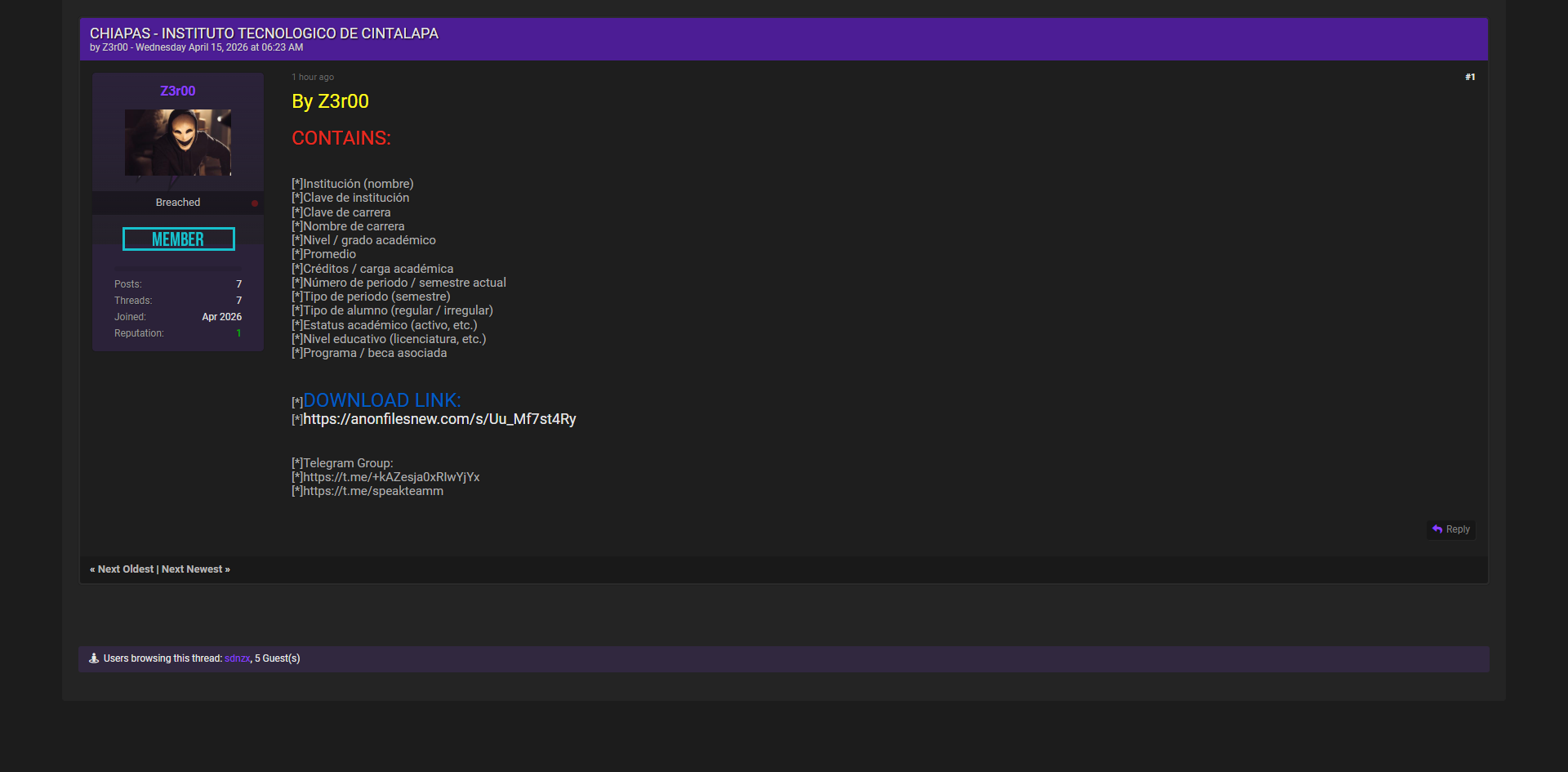Image resolution: width=1568 pixels, height=772 pixels.
Task: Click the yellow 'By Z3r00' heading
Action: (x=330, y=101)
